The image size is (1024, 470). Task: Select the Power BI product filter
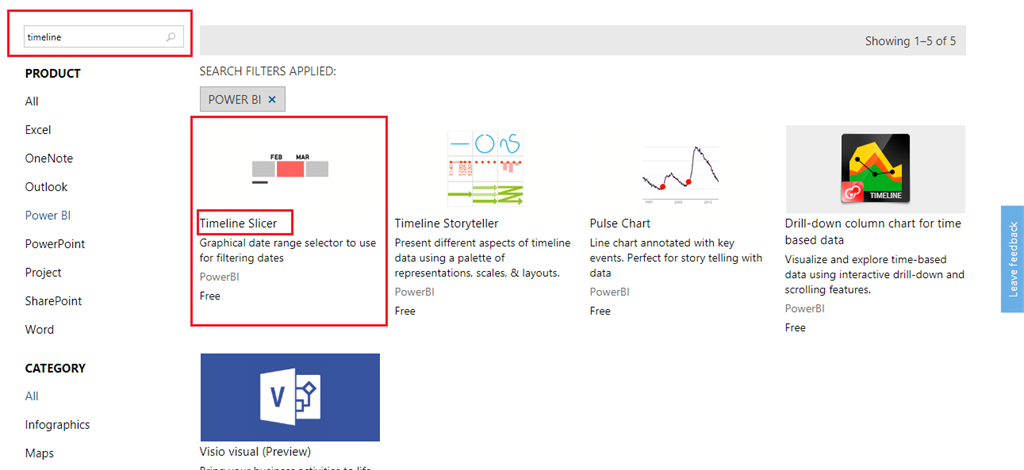[48, 215]
